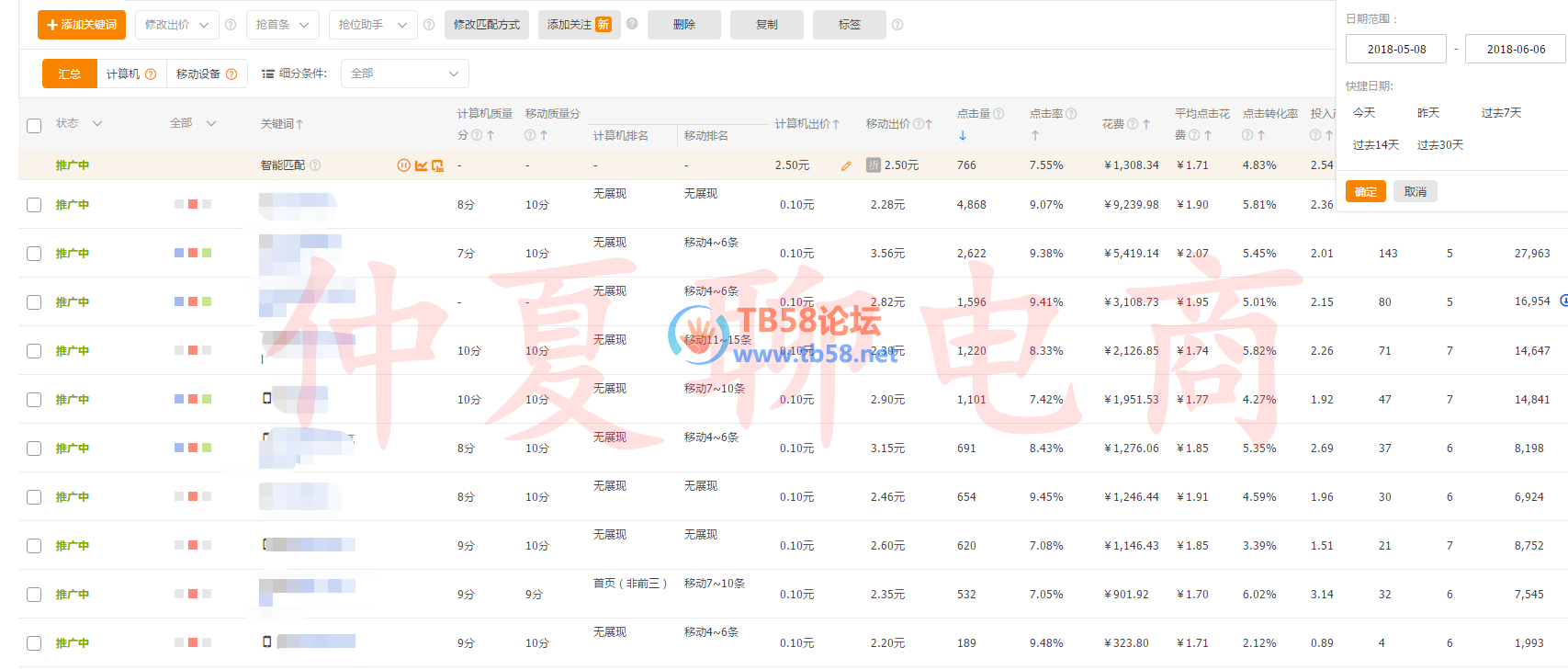Expand the 抢位助手 dropdown
The image size is (1568, 670).
tap(372, 25)
